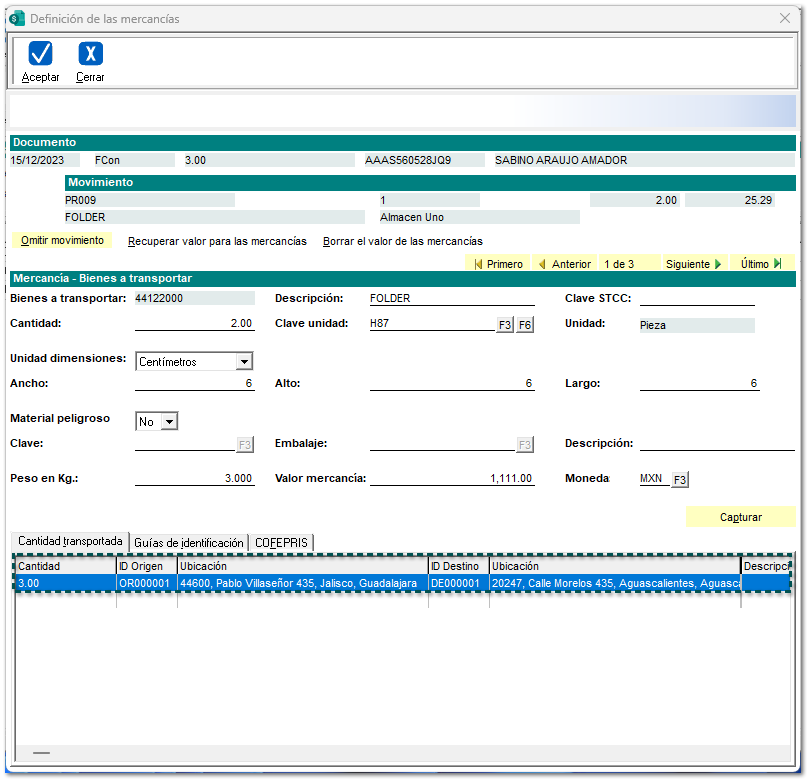Screen dimensions: 810x782
Task: Click the Peso en Kg. field
Action: [194, 479]
